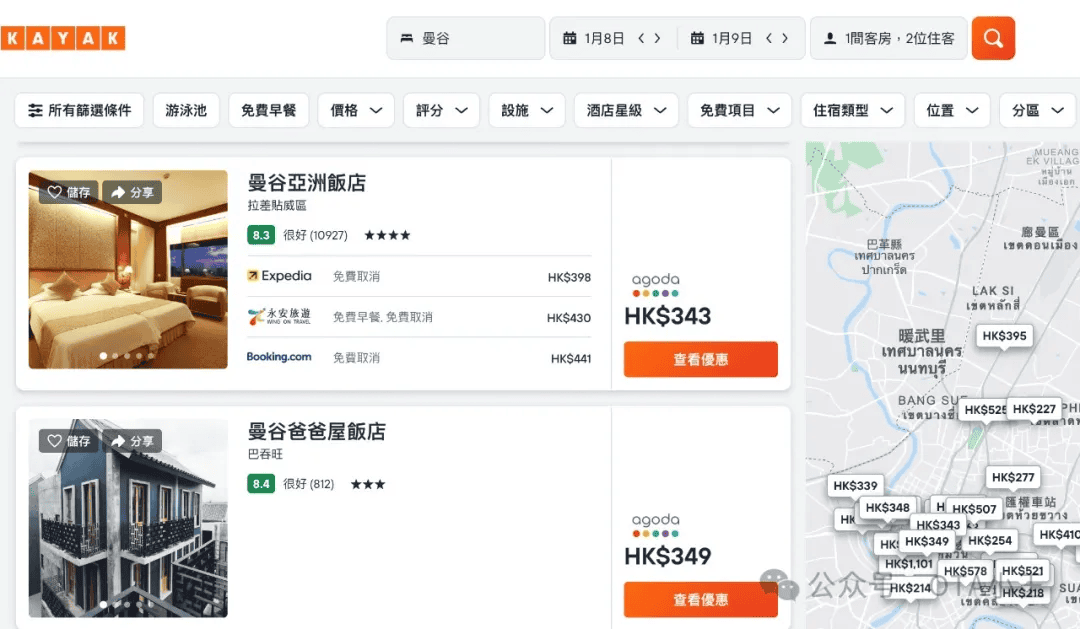Click 很好 (812) reviews text
The height and width of the screenshot is (629, 1080).
308,484
